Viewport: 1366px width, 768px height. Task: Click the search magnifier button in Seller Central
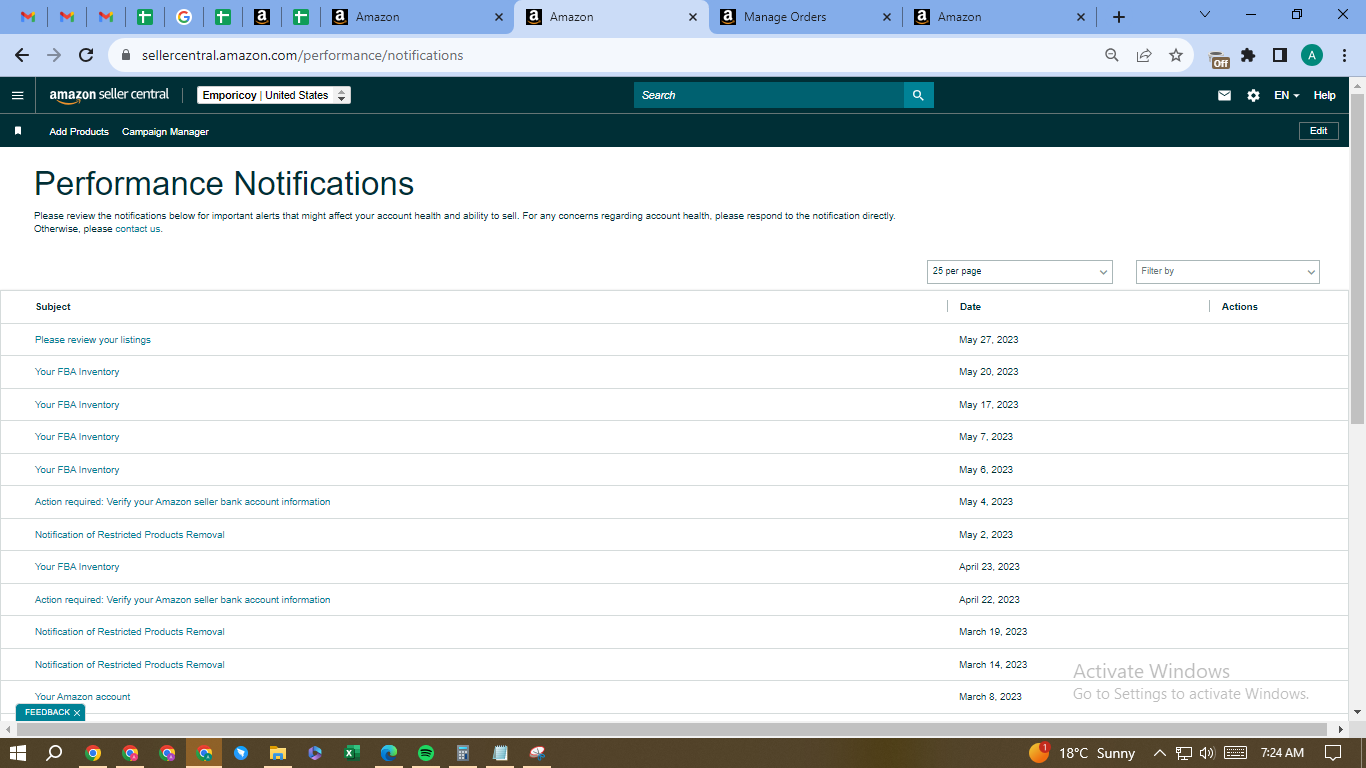(919, 95)
